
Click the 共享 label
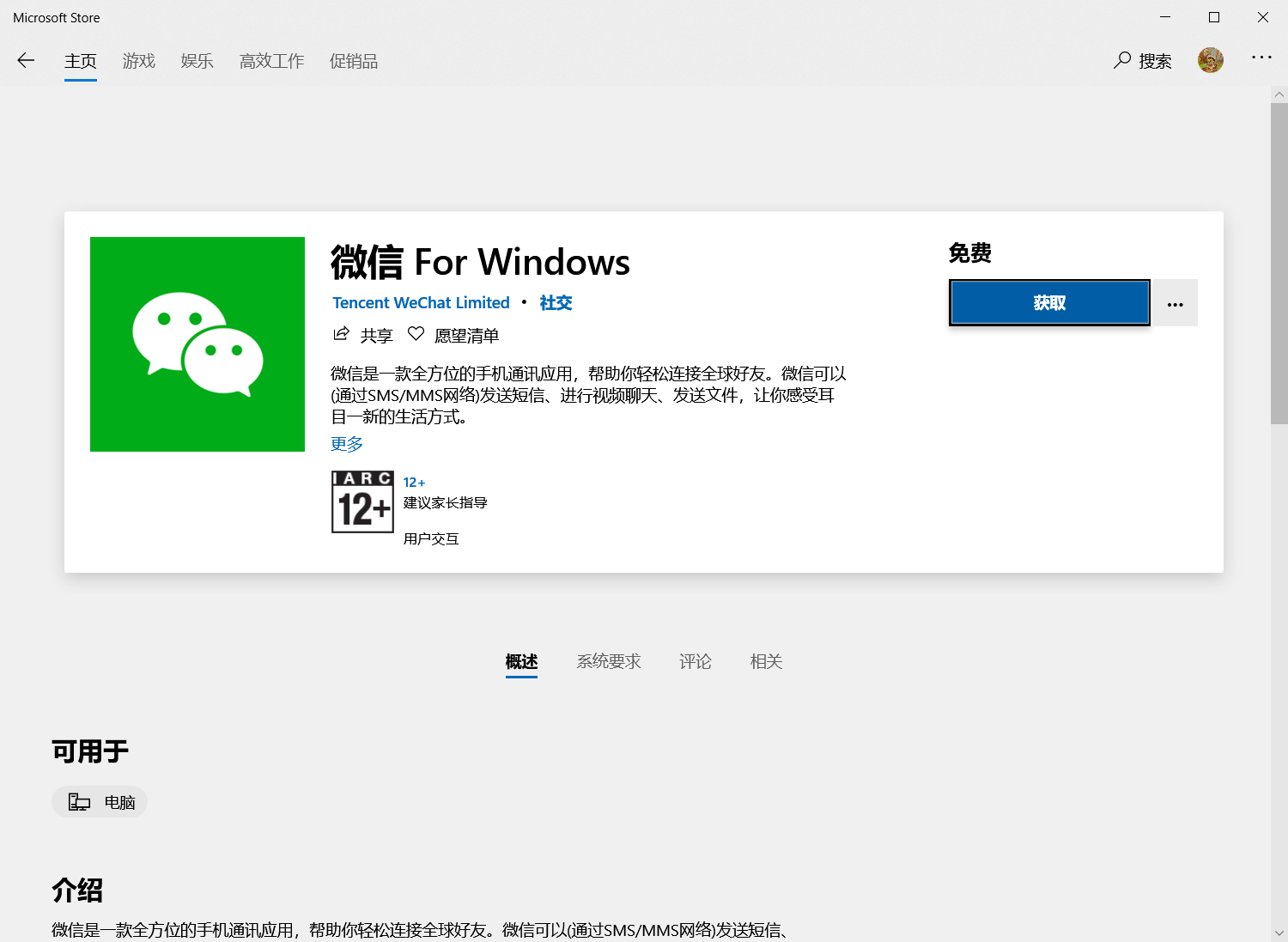[376, 336]
